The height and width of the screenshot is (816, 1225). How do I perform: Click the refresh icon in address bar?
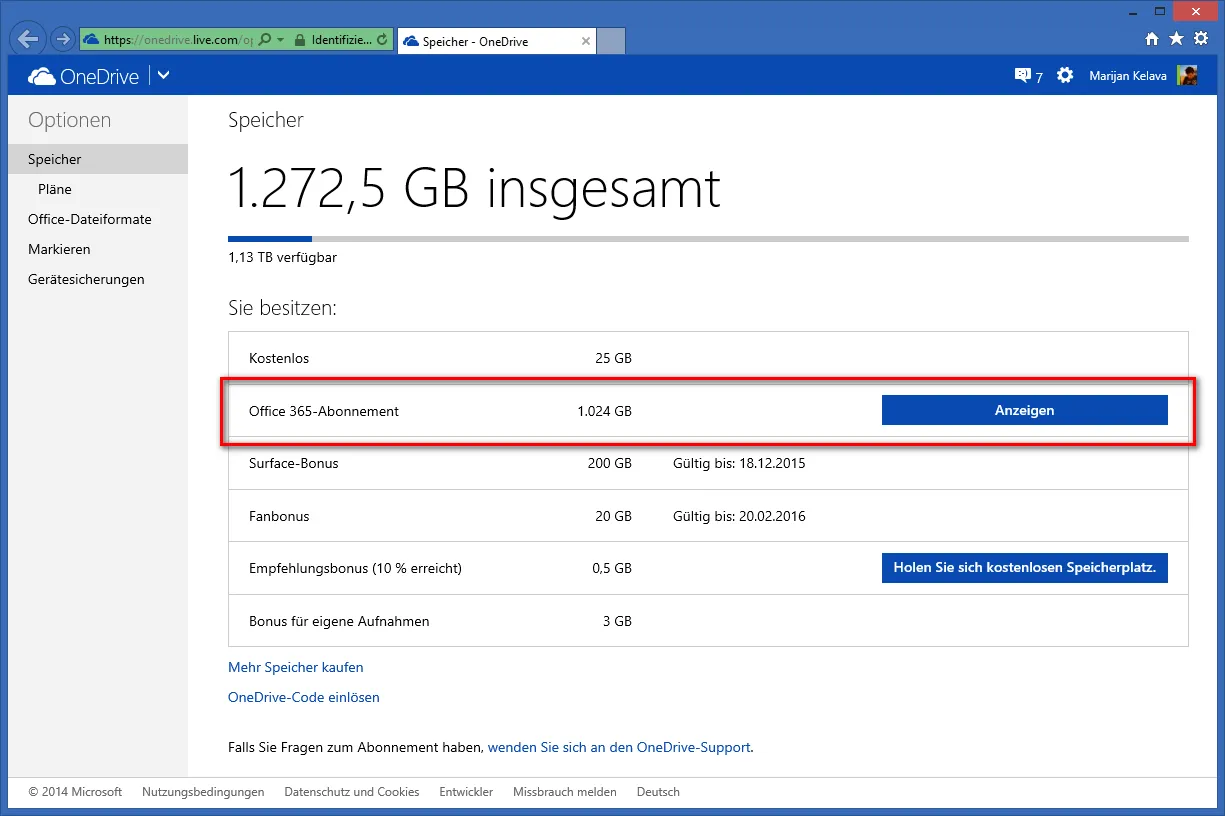(x=383, y=40)
